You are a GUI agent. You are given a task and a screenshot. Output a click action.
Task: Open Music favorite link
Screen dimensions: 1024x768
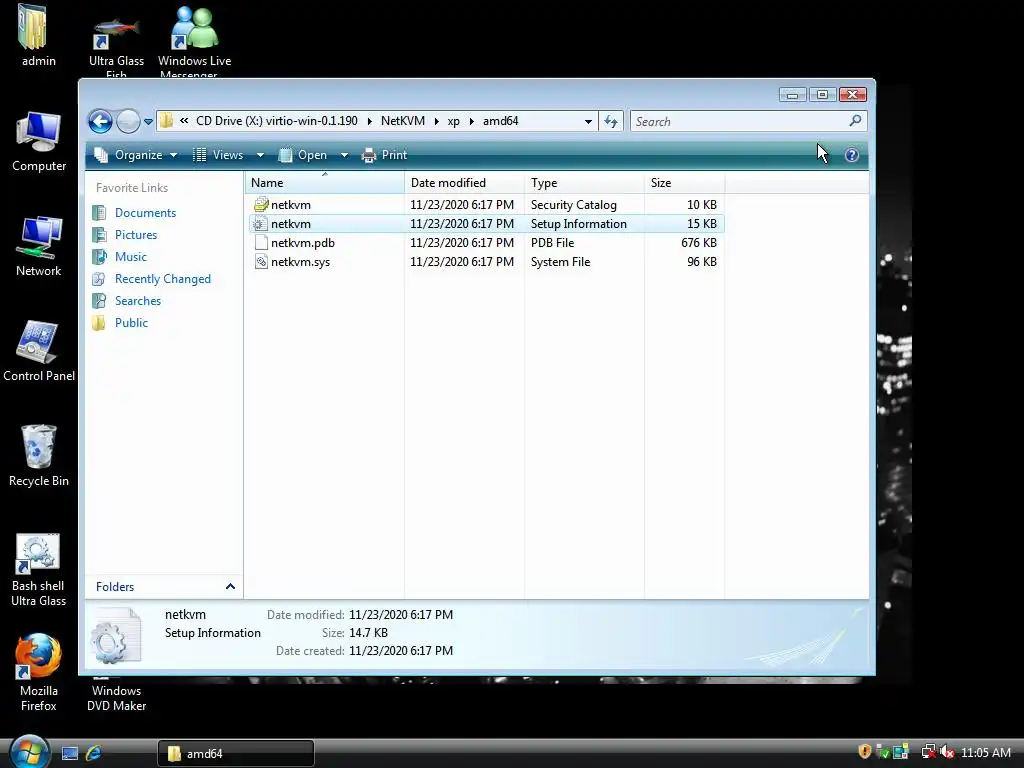point(131,257)
